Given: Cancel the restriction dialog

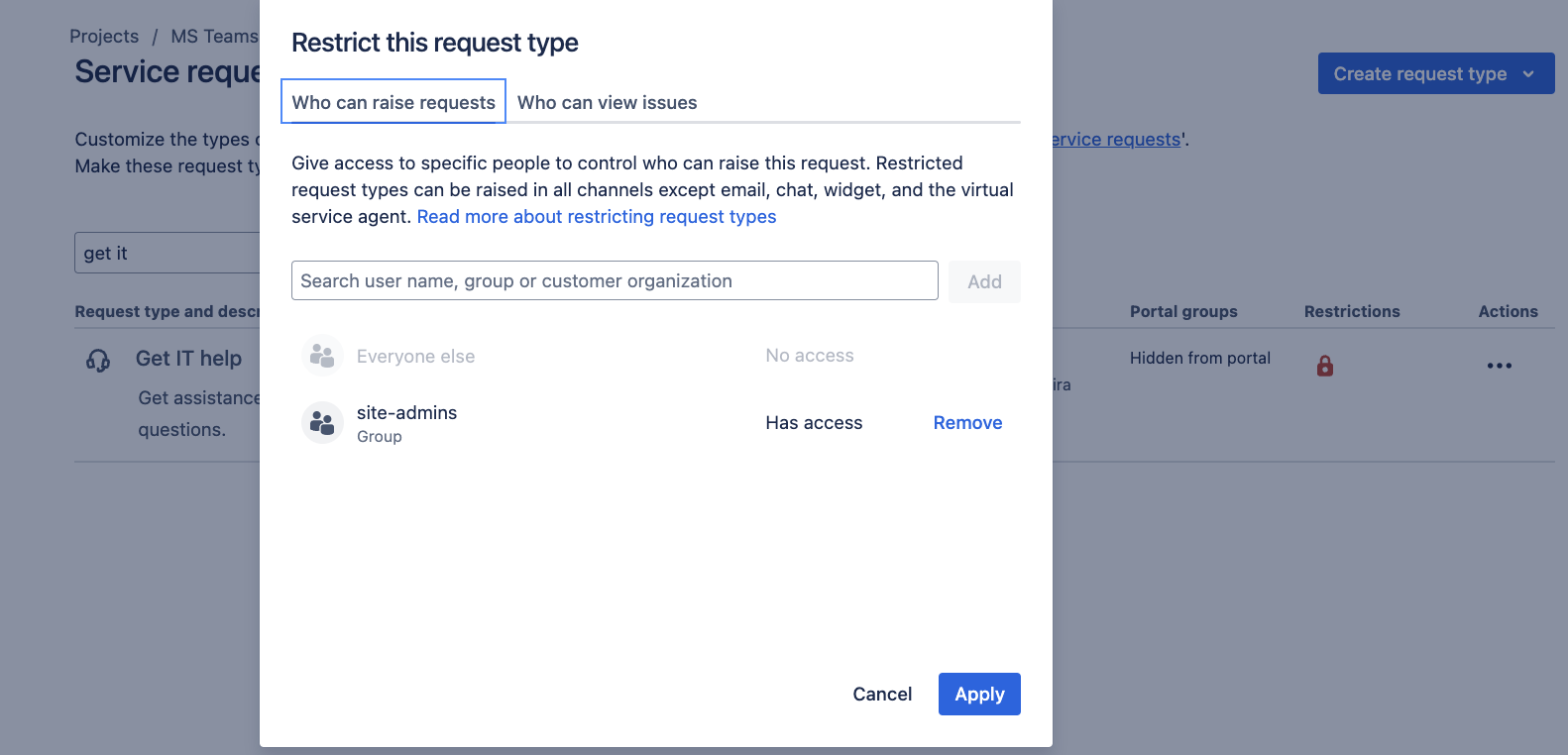Looking at the screenshot, I should click(x=882, y=695).
